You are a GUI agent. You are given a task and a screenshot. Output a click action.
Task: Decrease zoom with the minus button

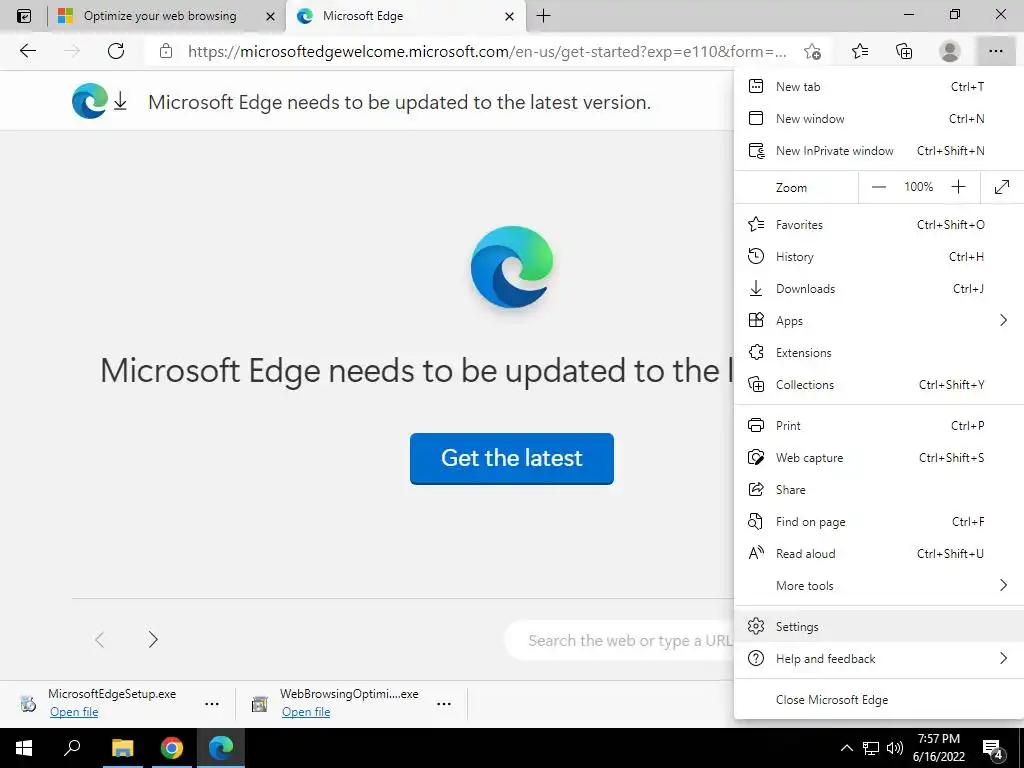879,187
